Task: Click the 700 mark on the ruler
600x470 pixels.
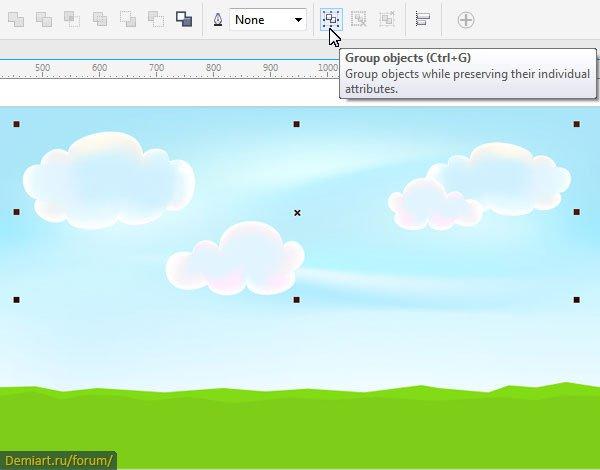Action: (157, 68)
